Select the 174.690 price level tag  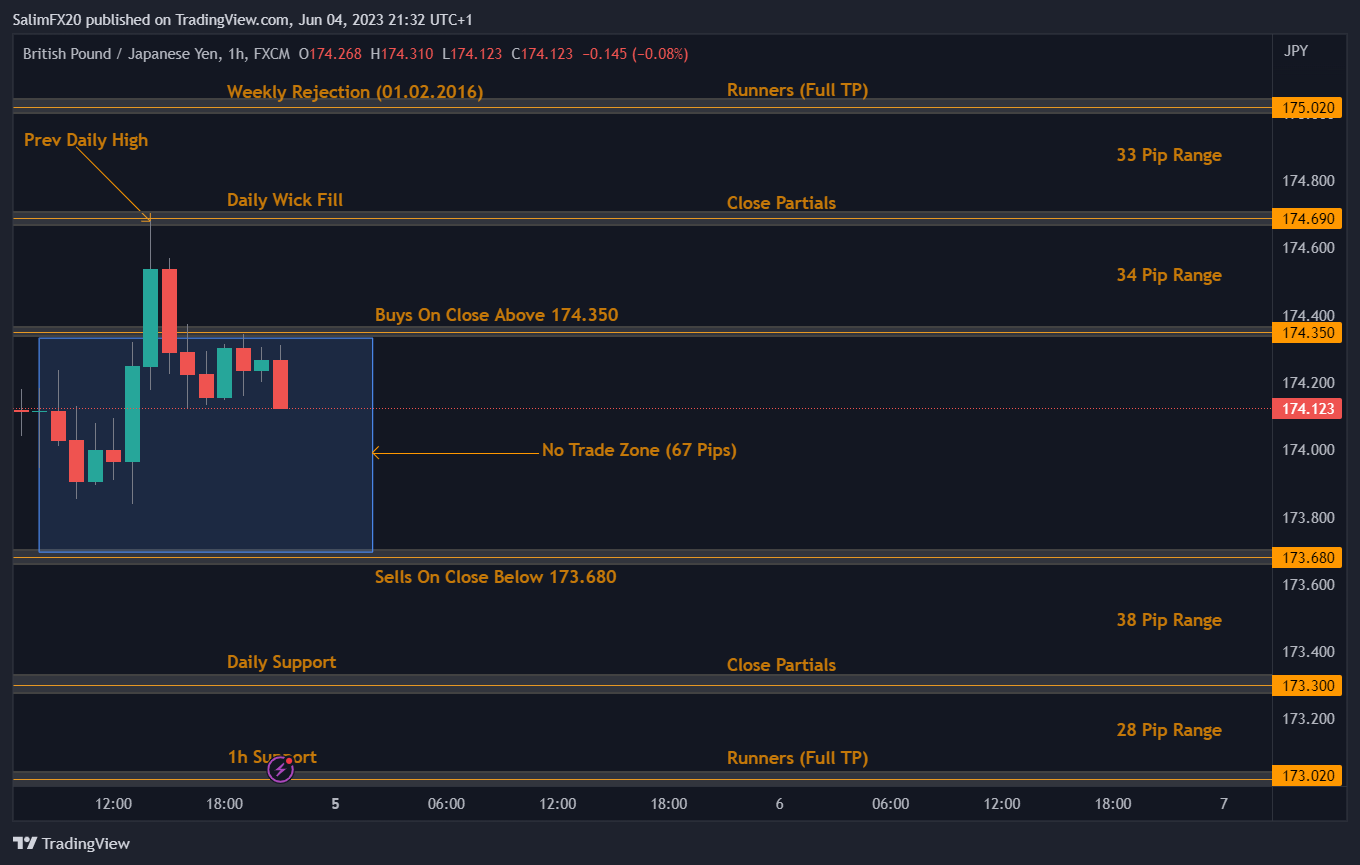tap(1306, 218)
